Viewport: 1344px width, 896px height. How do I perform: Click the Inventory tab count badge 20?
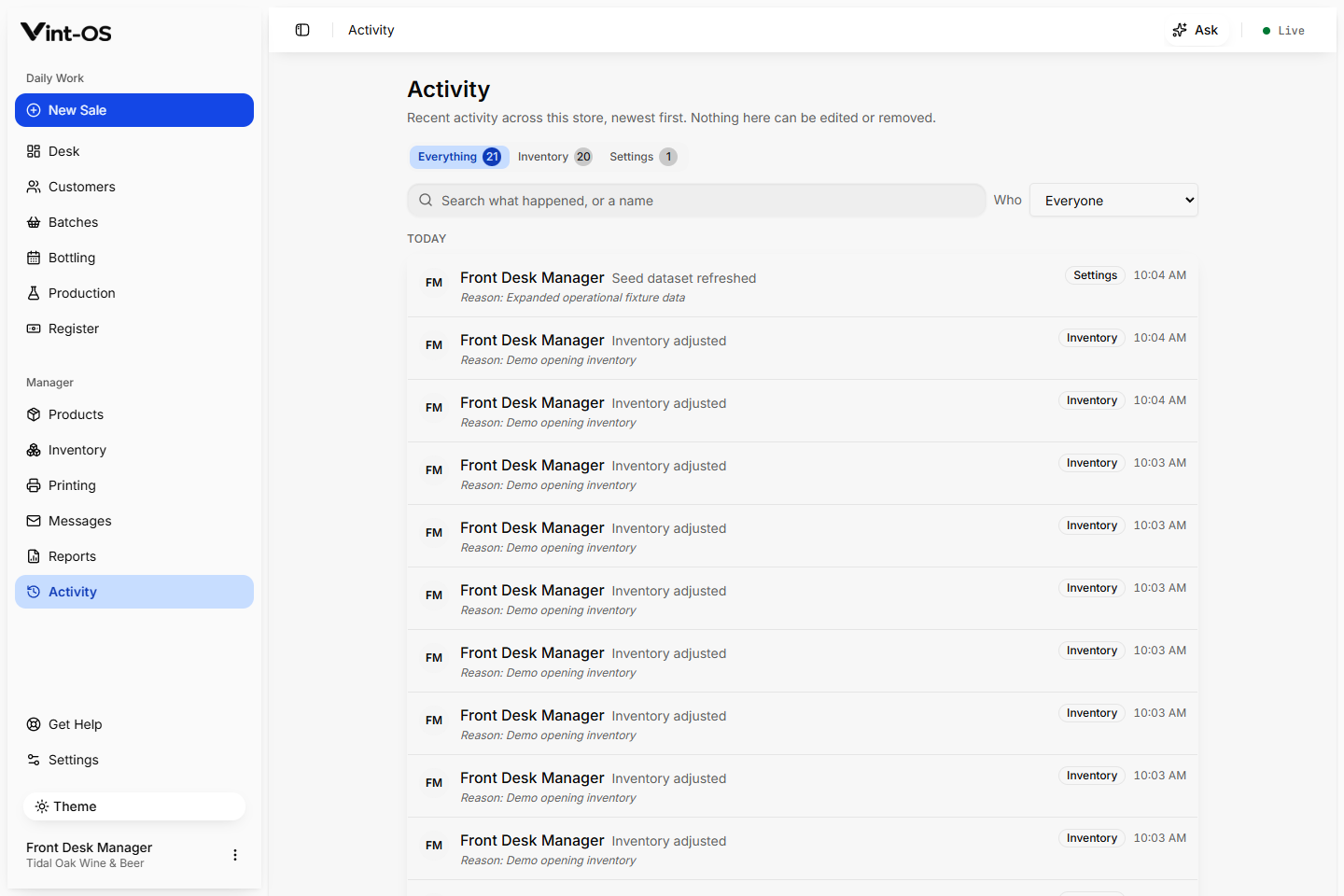[583, 157]
